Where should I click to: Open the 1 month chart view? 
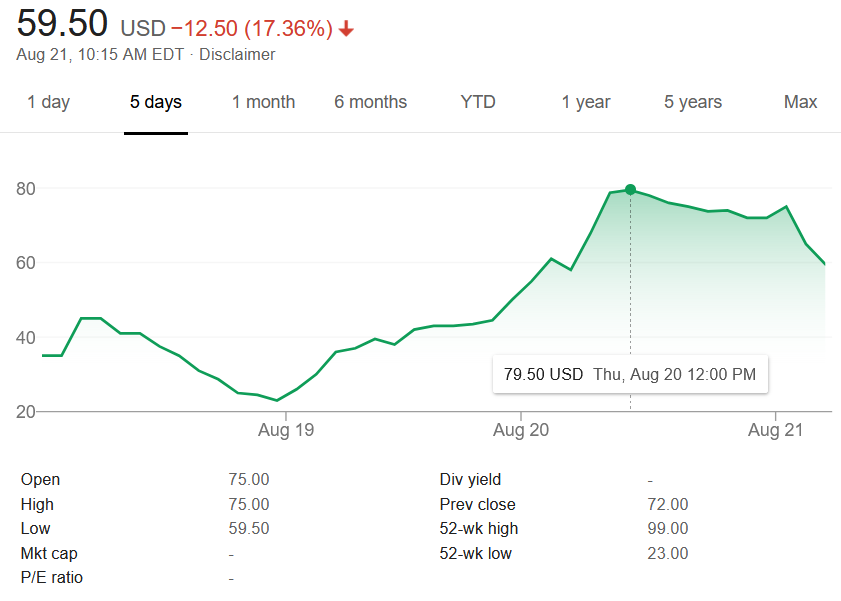(x=263, y=102)
